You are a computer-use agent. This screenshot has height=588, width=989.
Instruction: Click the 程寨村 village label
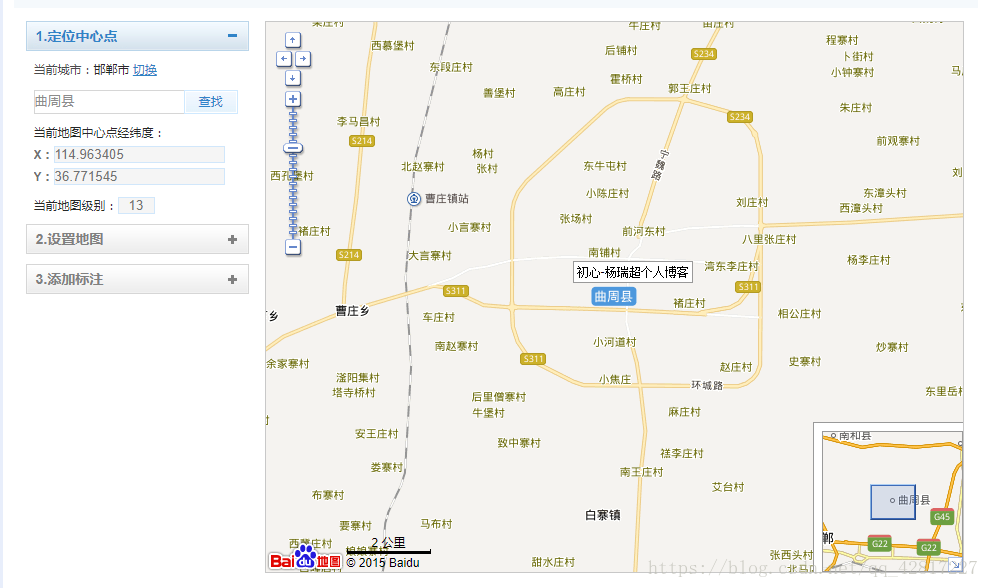click(842, 40)
